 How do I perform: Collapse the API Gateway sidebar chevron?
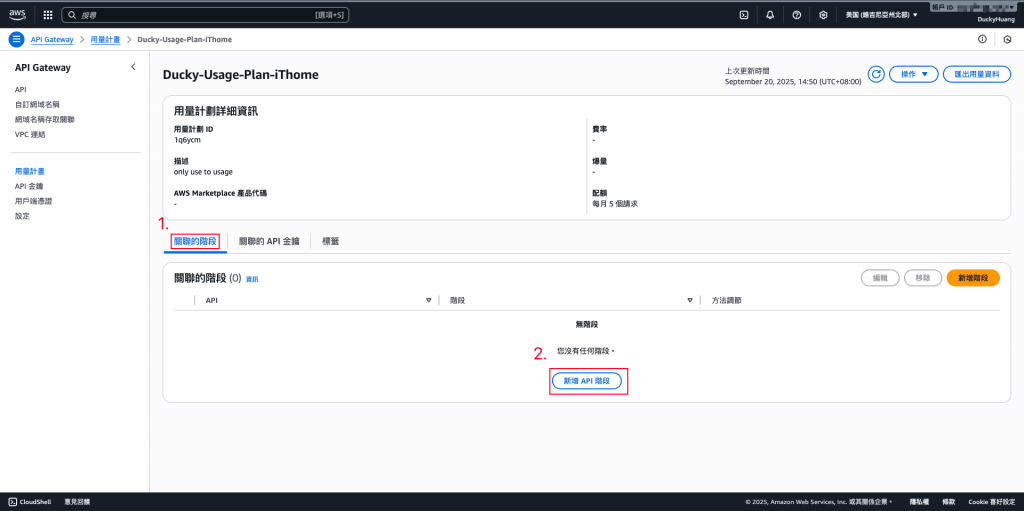click(133, 67)
